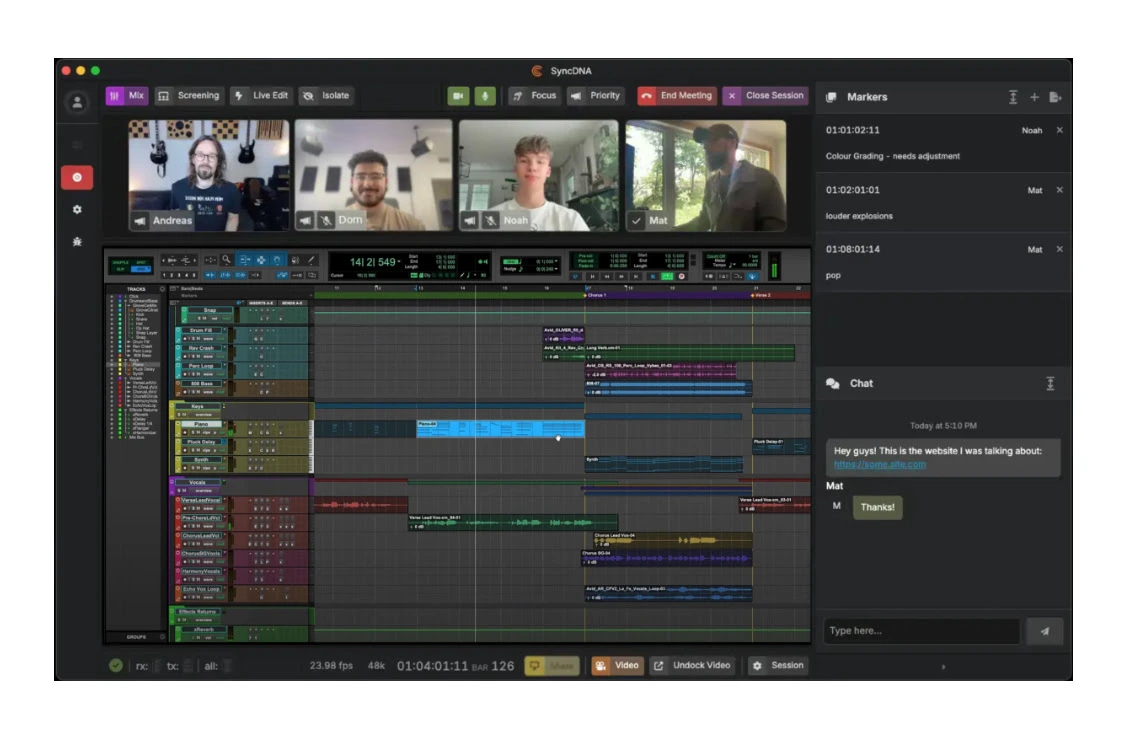Toggle the green camera button
Image resolution: width=1135 pixels, height=730 pixels.
pyautogui.click(x=458, y=96)
